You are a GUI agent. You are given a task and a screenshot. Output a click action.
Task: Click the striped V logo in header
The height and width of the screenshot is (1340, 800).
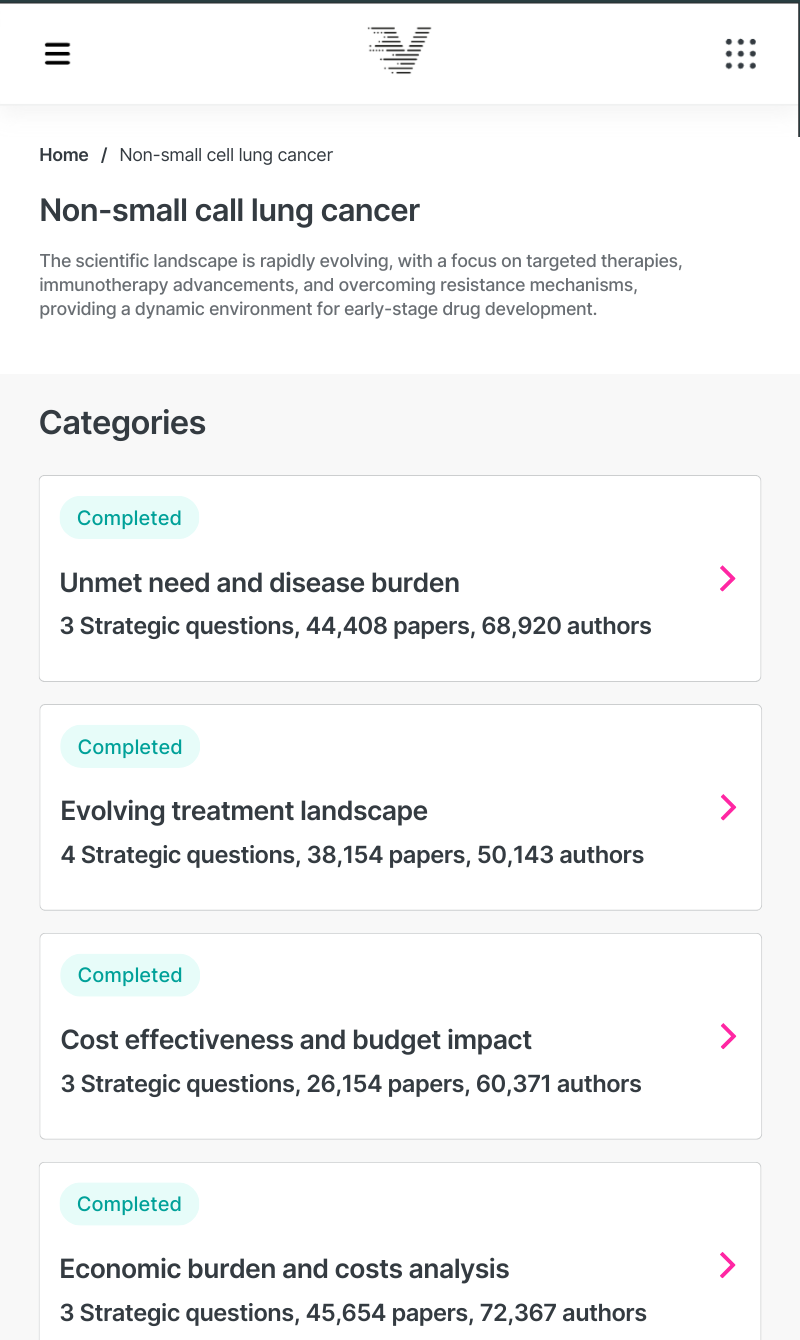[x=400, y=51]
